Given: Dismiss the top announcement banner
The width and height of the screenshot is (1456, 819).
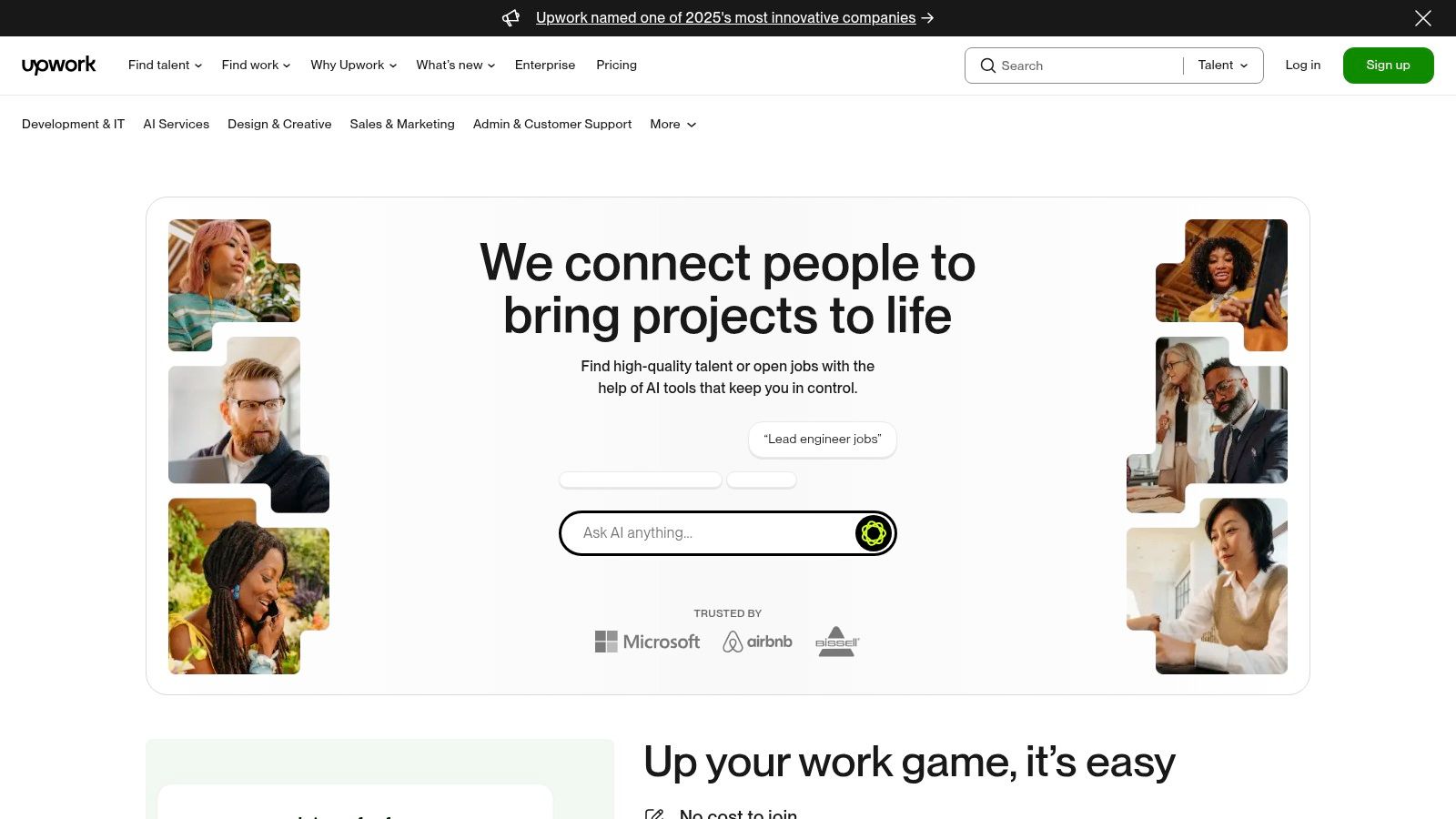Looking at the screenshot, I should coord(1422,18).
